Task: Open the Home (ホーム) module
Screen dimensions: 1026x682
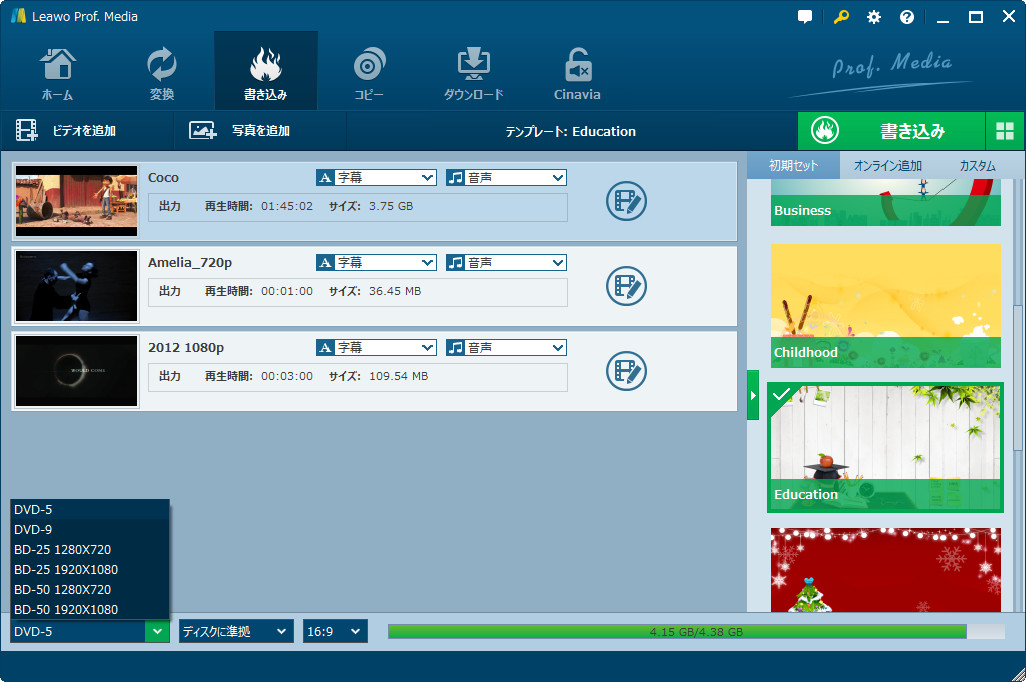Action: (x=58, y=73)
